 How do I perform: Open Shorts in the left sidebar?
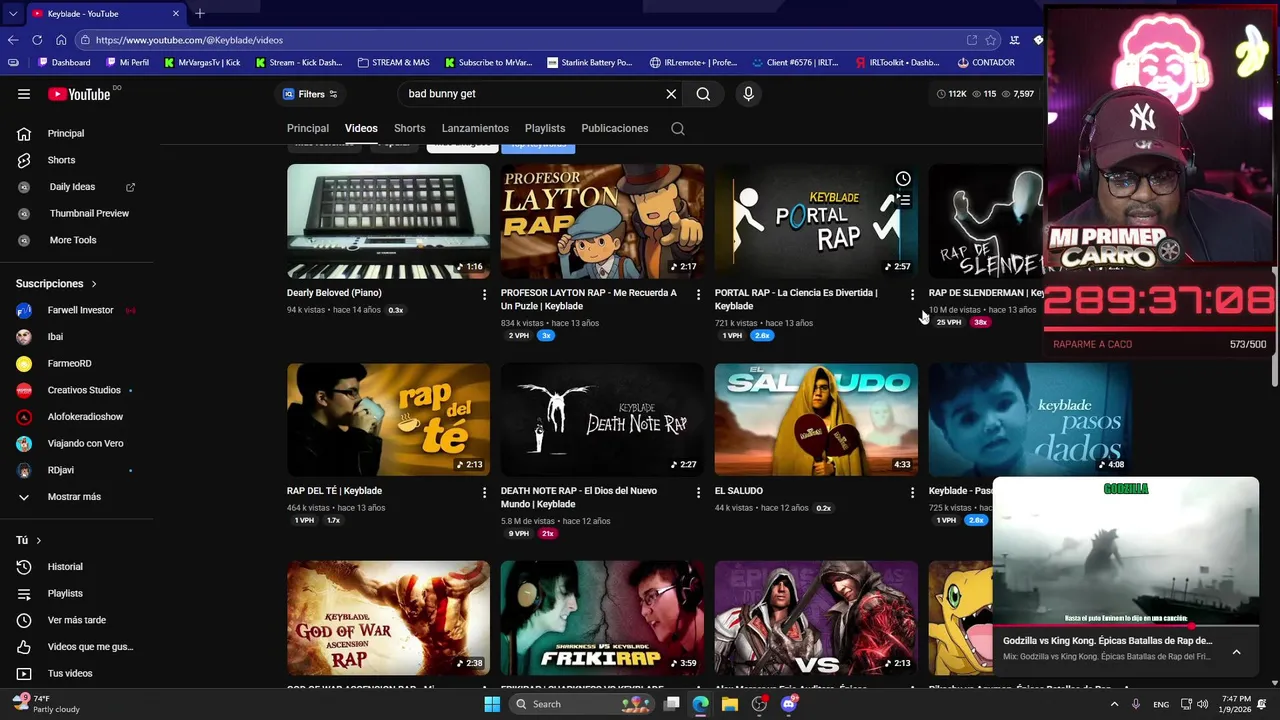[x=61, y=160]
